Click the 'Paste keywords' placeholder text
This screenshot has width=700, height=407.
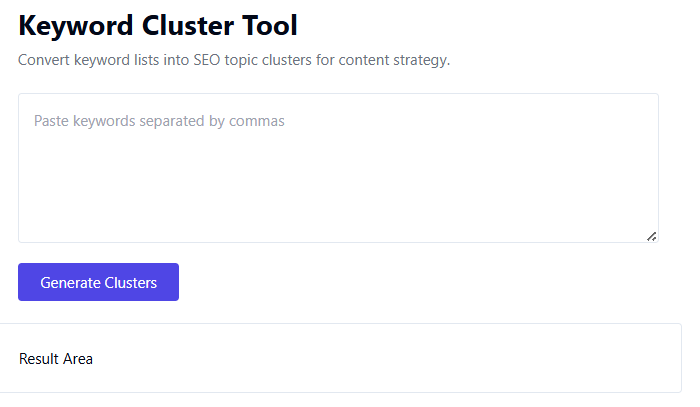[159, 121]
